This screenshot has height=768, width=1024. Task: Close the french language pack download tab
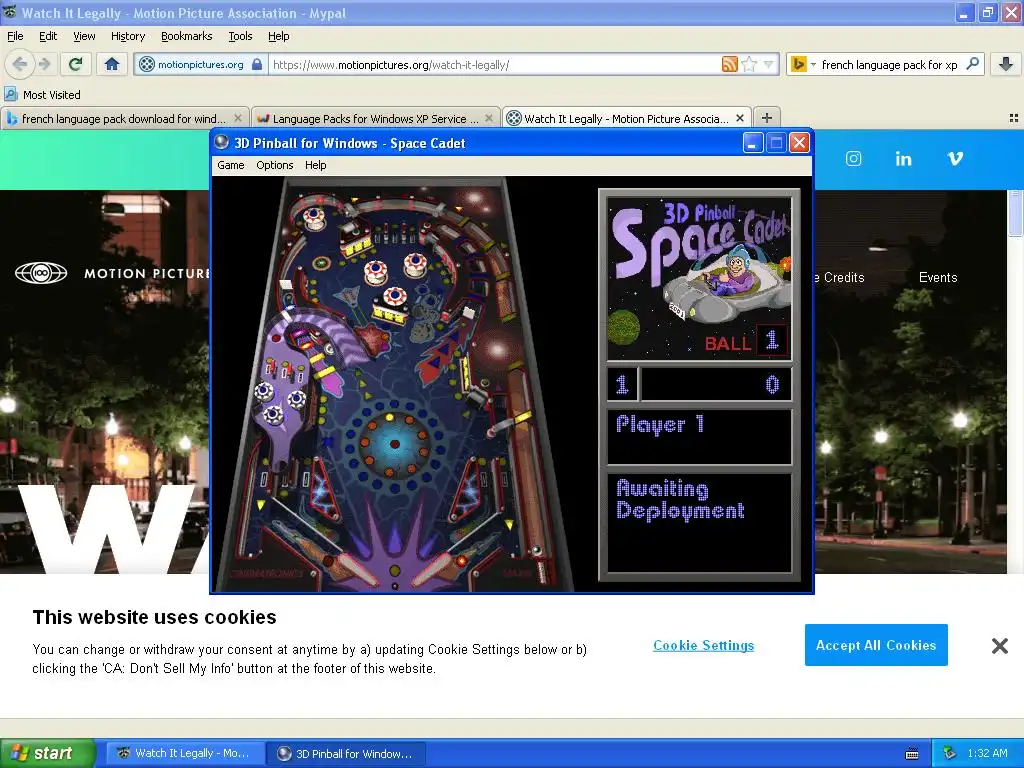[238, 118]
